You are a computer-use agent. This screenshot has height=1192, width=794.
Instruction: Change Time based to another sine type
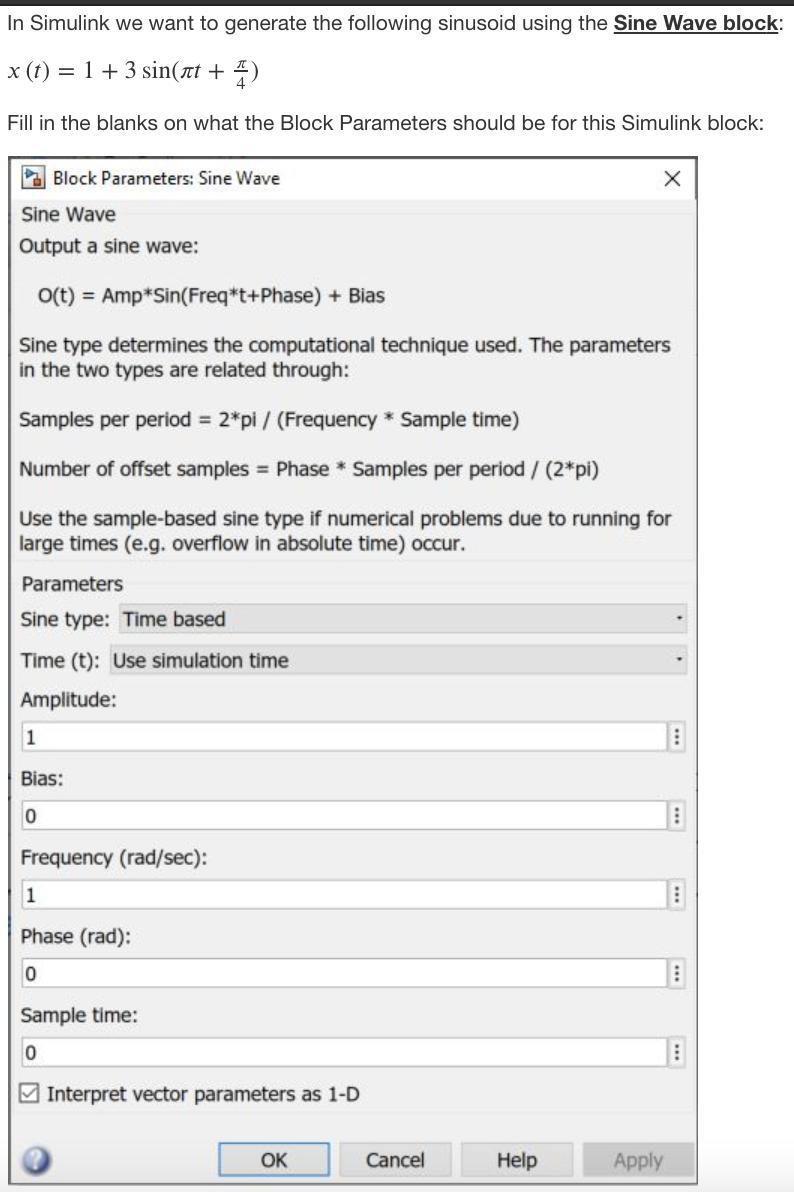(x=681, y=619)
